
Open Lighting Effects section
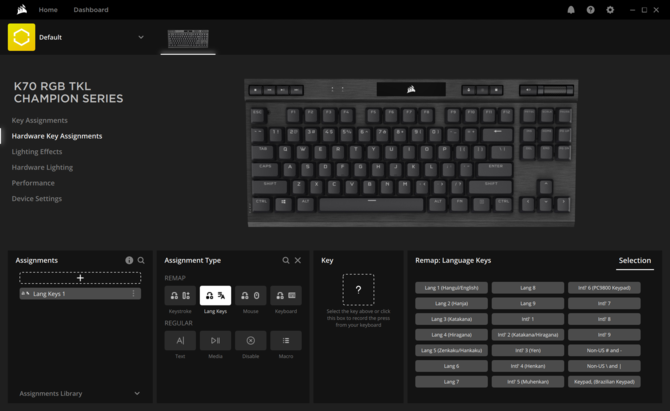37,152
